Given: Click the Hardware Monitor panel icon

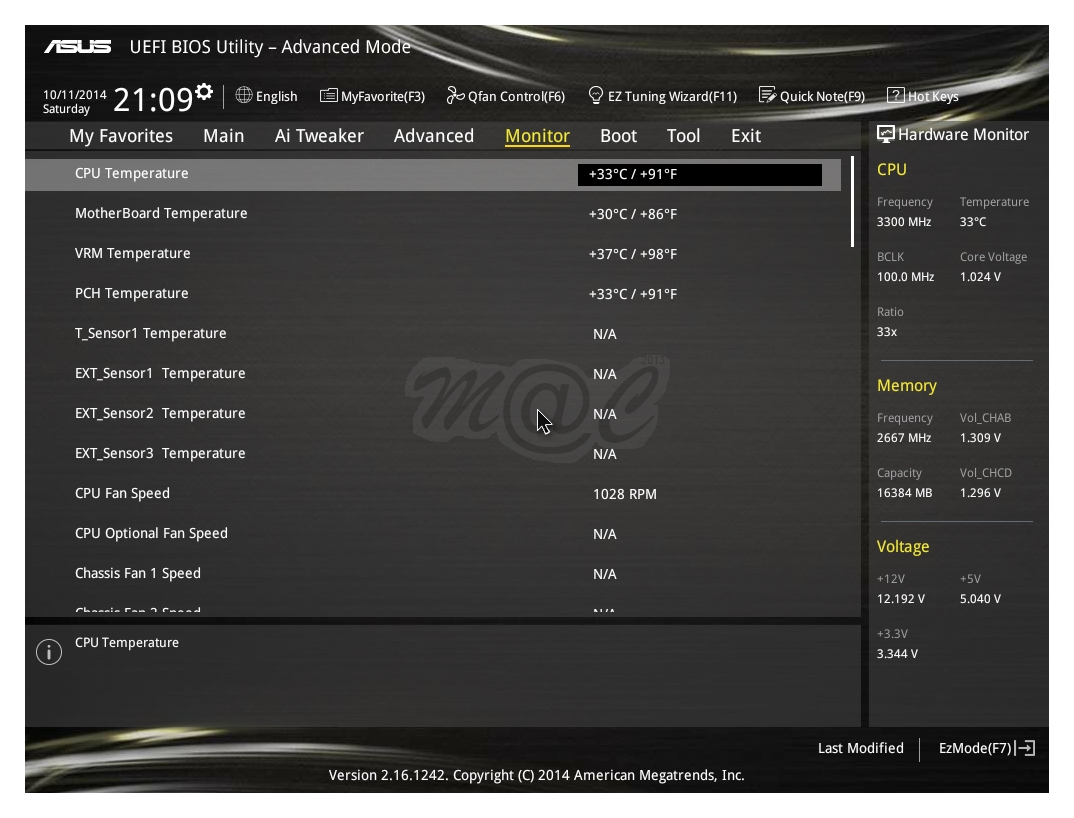Looking at the screenshot, I should point(886,134).
